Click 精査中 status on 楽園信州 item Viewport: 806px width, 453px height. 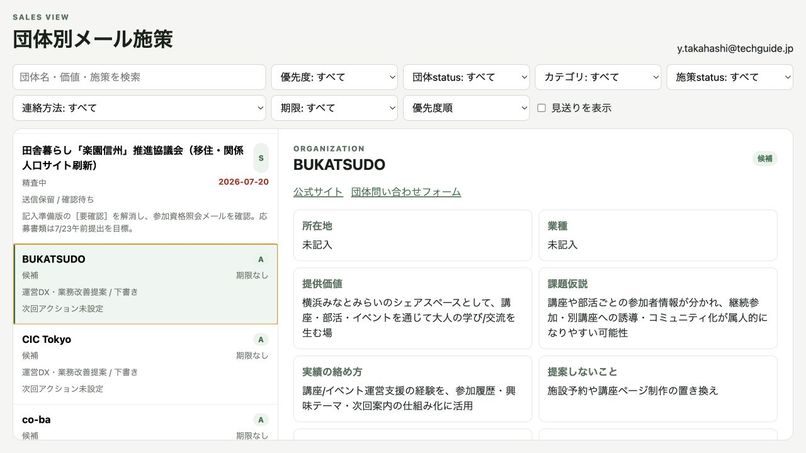[x=34, y=183]
